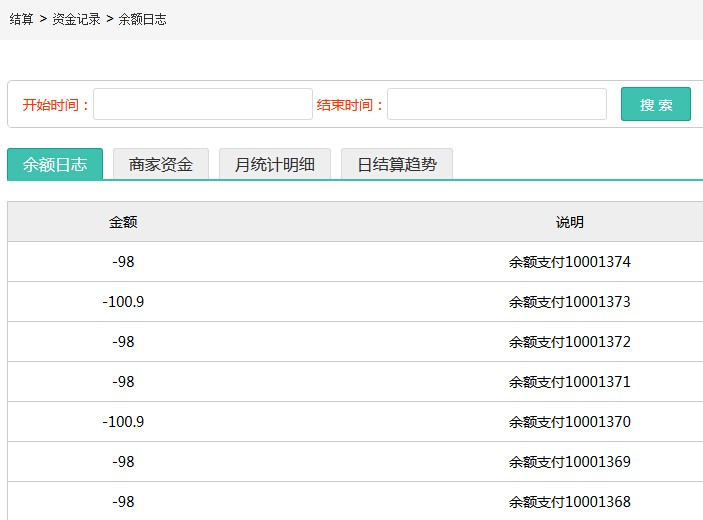Select the 余额支付10001374 description cell
Viewport: 703px width, 520px height.
(569, 262)
